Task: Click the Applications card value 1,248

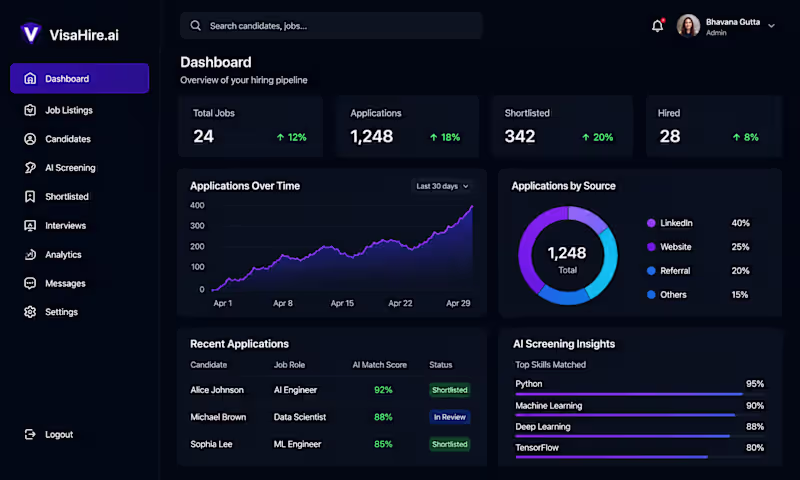Action: (371, 136)
